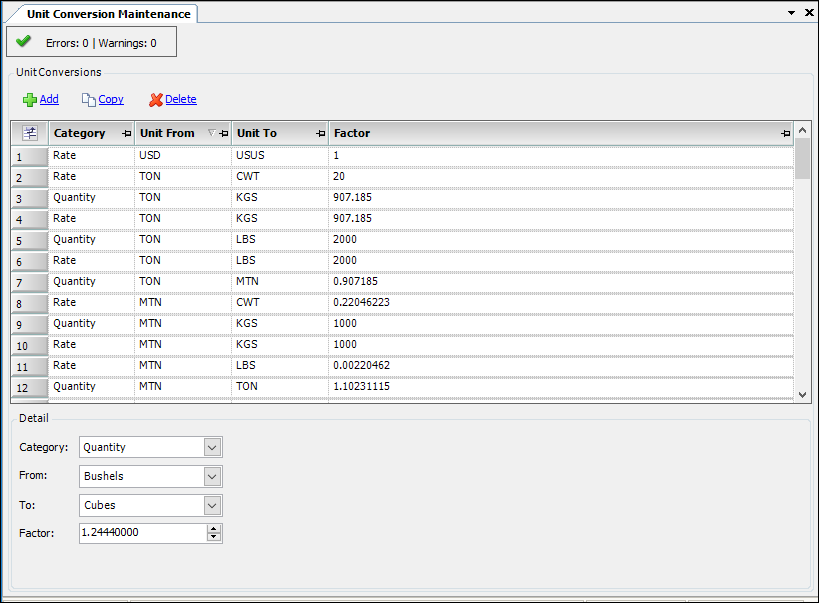Click the Copy documents icon

tap(88, 99)
